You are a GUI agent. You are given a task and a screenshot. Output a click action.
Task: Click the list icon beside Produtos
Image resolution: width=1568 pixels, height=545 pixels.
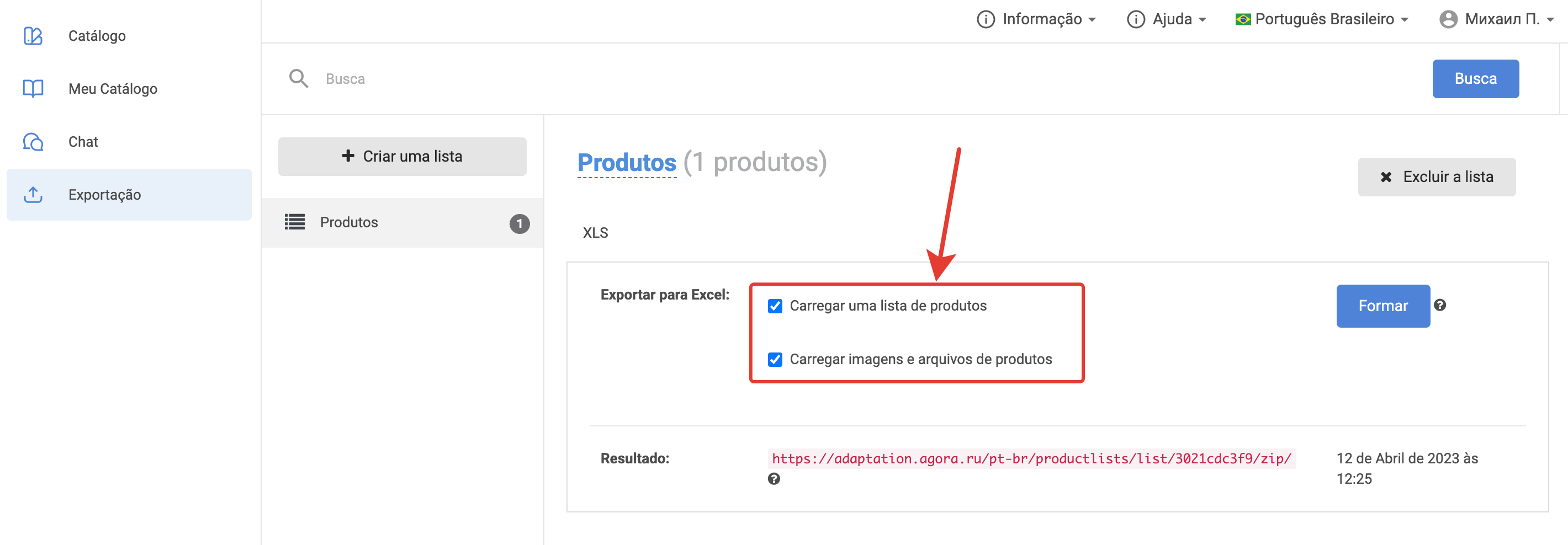(x=295, y=222)
